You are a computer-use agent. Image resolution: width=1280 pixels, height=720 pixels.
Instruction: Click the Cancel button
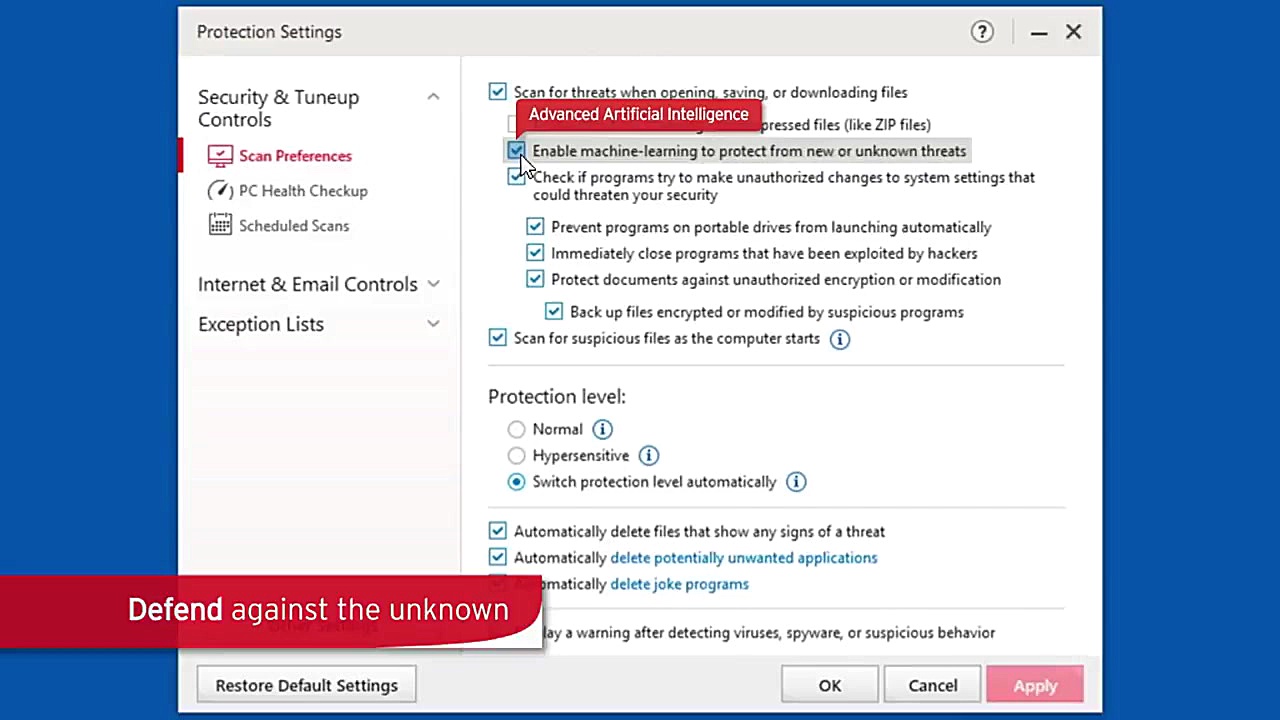[932, 685]
